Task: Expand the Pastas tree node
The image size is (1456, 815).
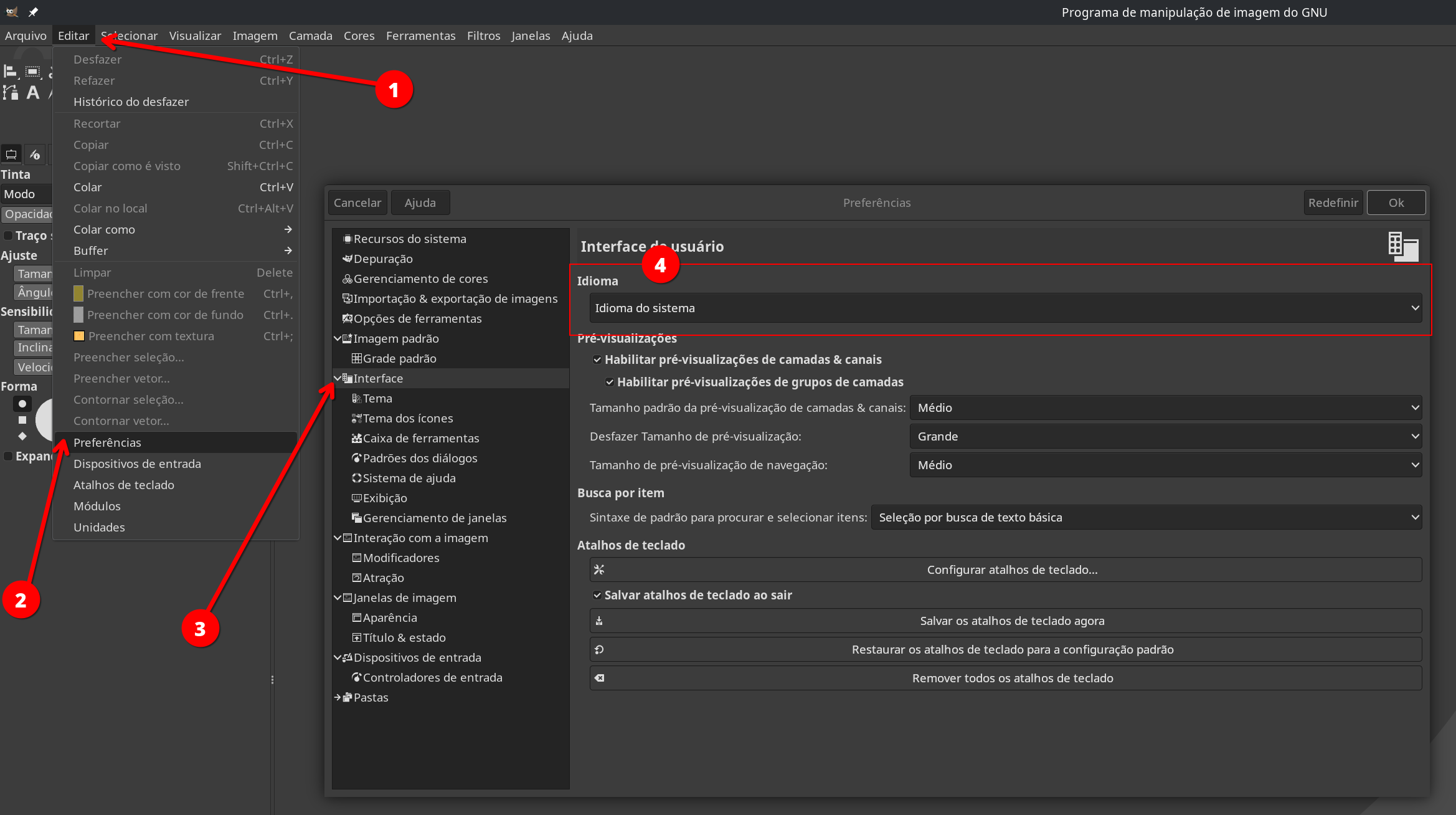Action: pos(338,697)
